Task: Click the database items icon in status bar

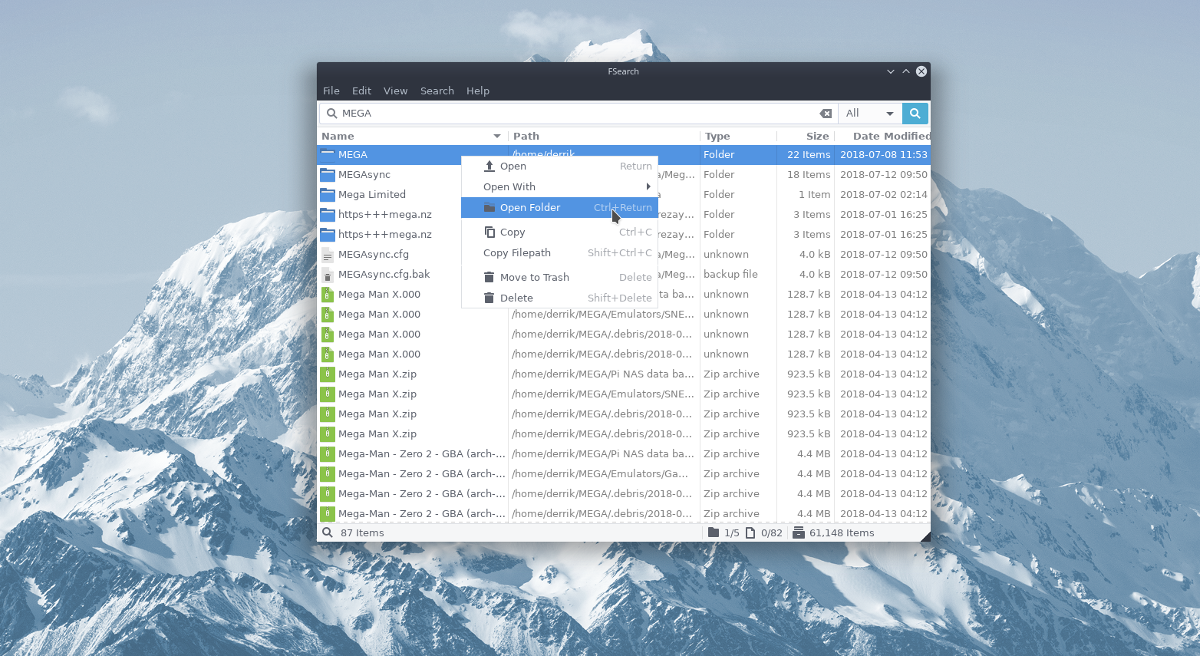Action: (x=797, y=532)
